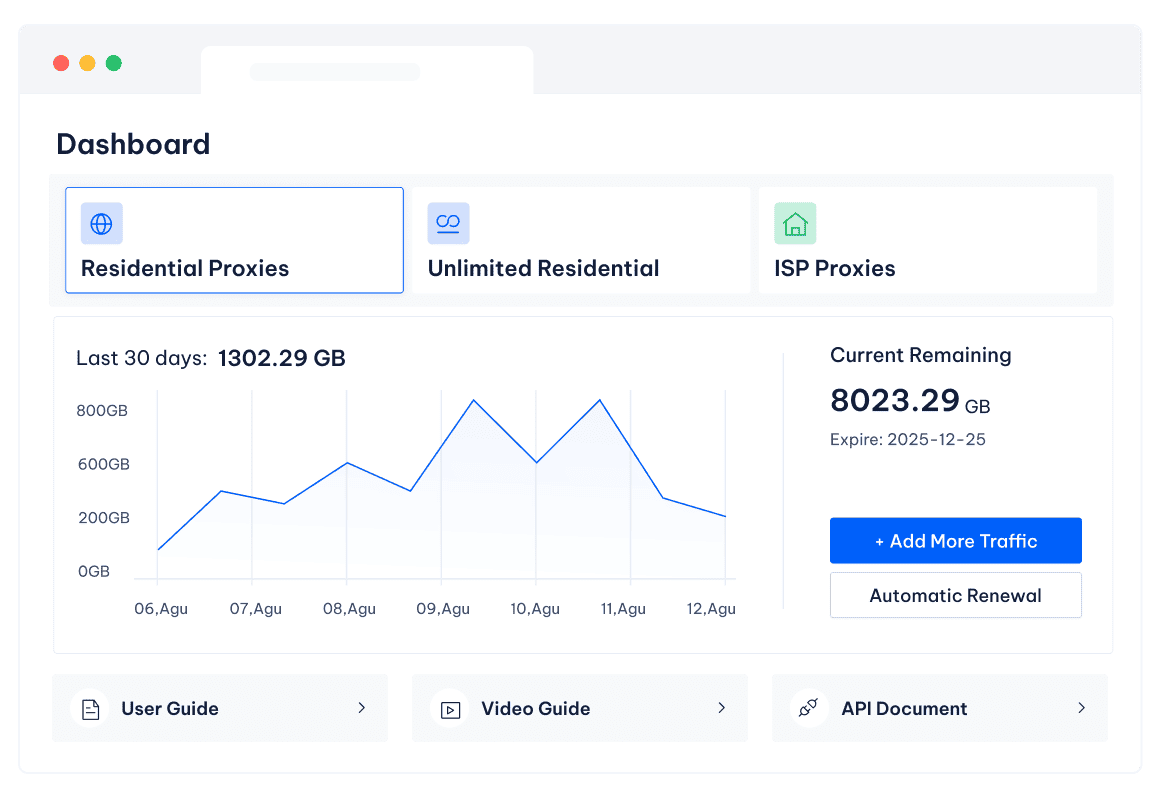Click the peak point on the traffic chart
The width and height of the screenshot is (1160, 800).
[474, 398]
